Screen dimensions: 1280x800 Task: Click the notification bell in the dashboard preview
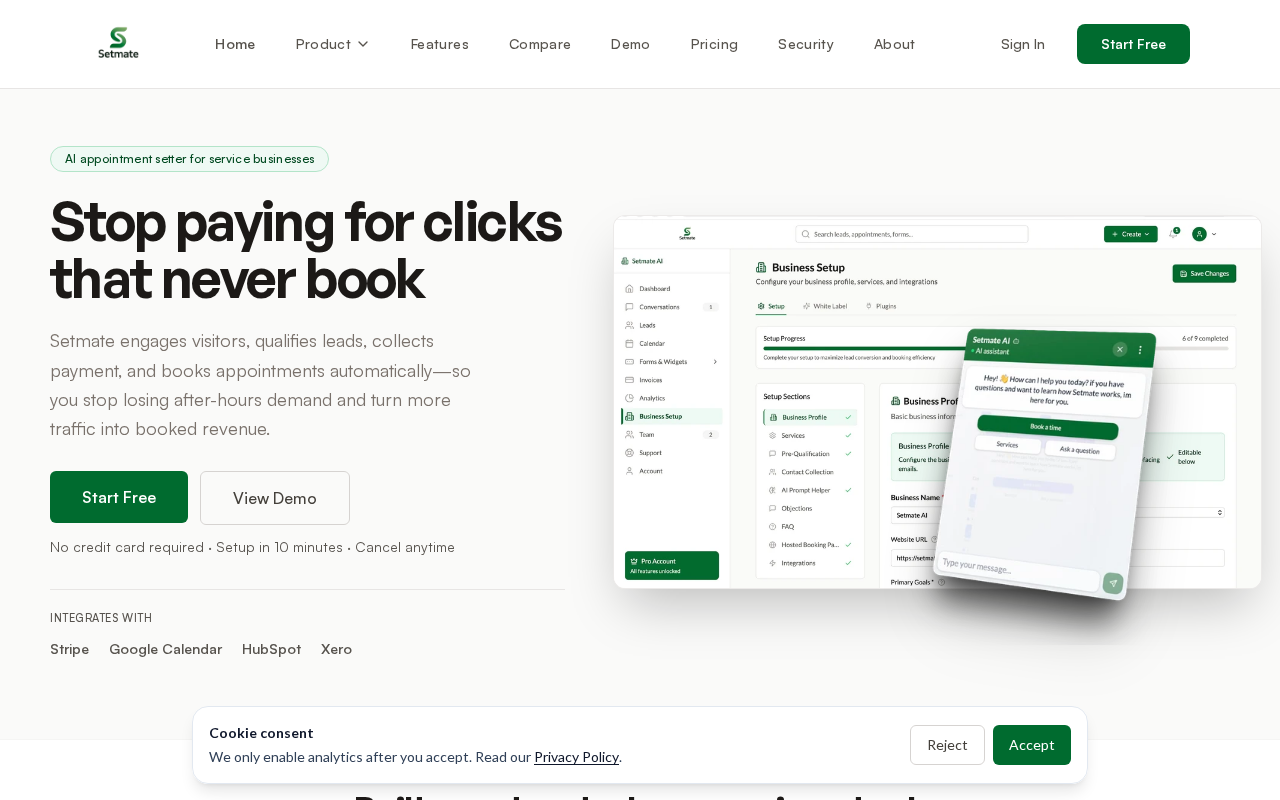pyautogui.click(x=1173, y=234)
